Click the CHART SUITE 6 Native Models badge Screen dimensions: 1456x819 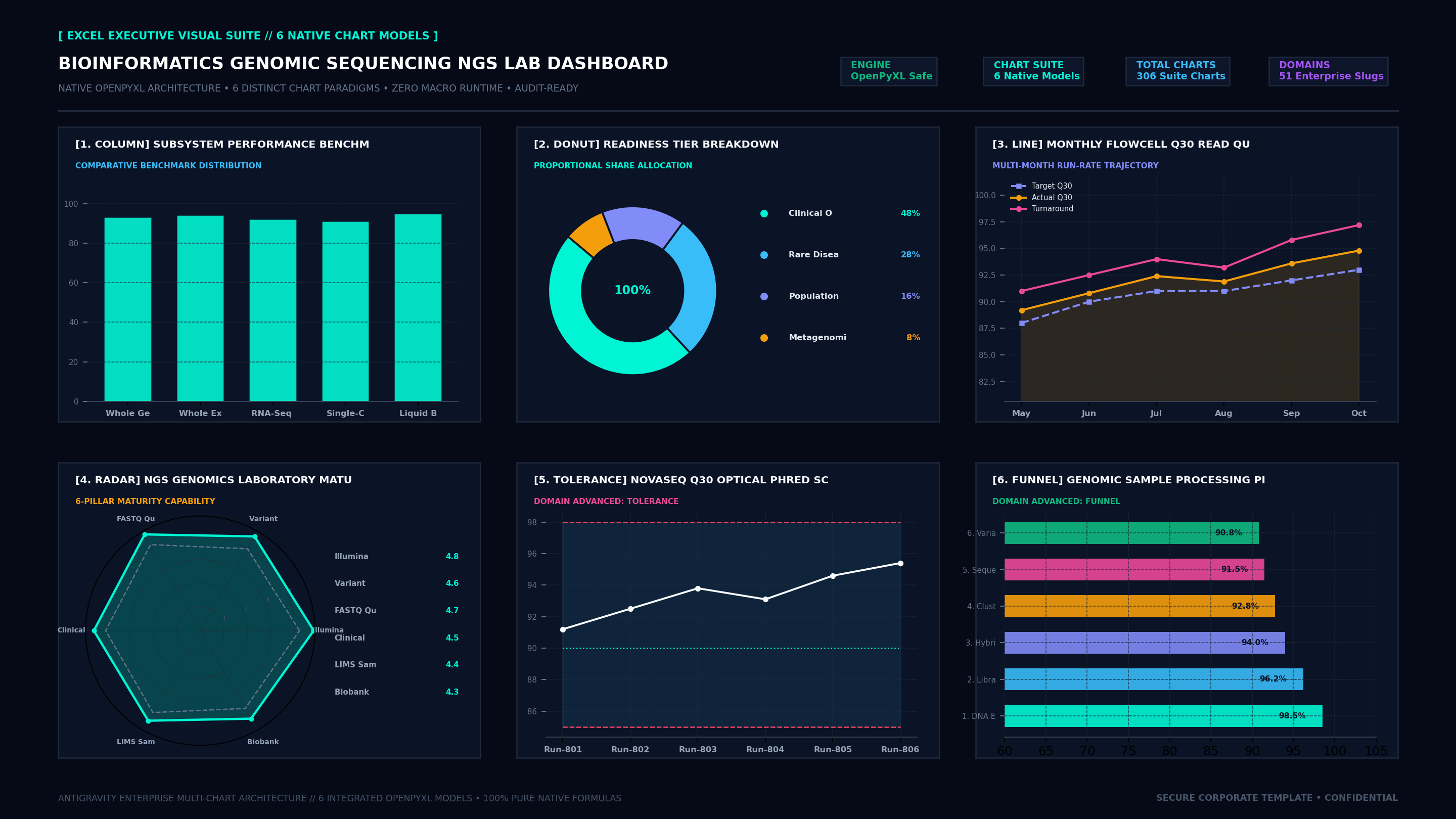click(x=1033, y=71)
